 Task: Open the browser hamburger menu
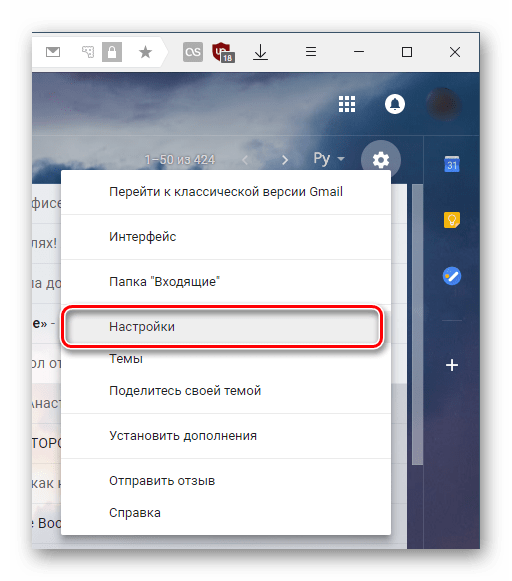click(310, 52)
